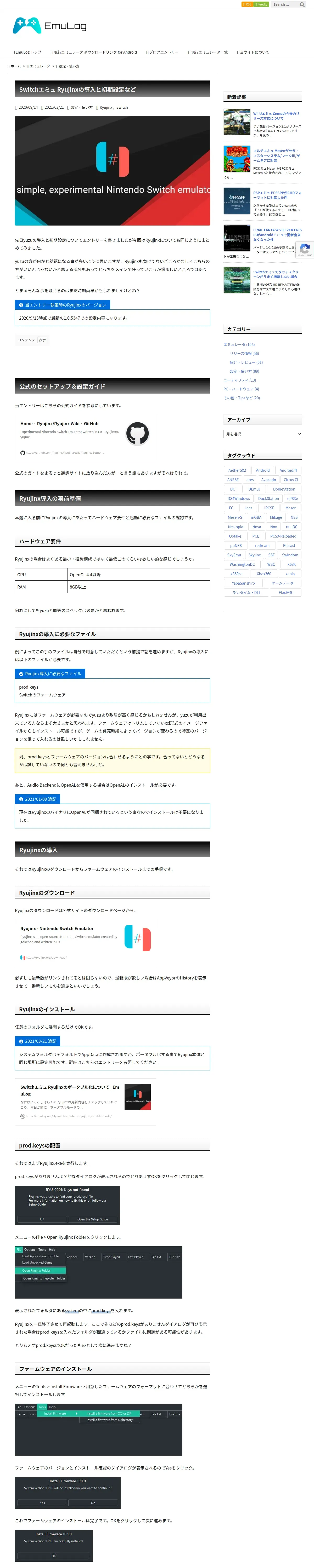The image size is (314, 1568).
Task: Open the Wii U Cemu article thumbnail
Action: click(237, 122)
